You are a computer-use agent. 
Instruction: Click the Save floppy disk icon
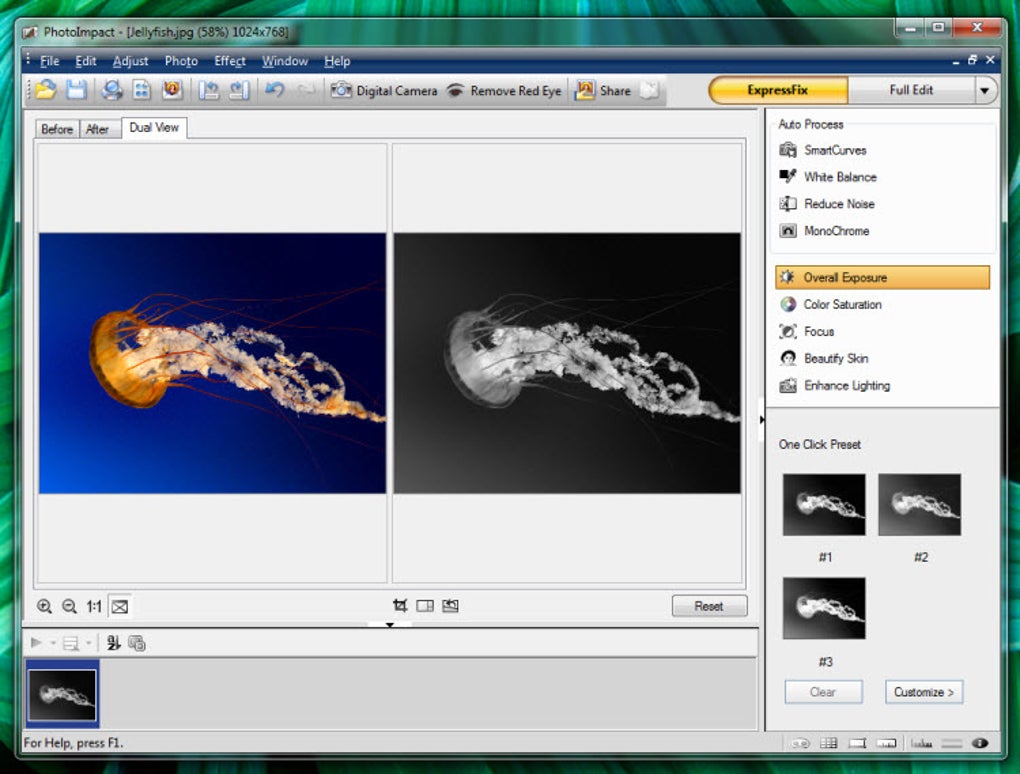pos(76,90)
